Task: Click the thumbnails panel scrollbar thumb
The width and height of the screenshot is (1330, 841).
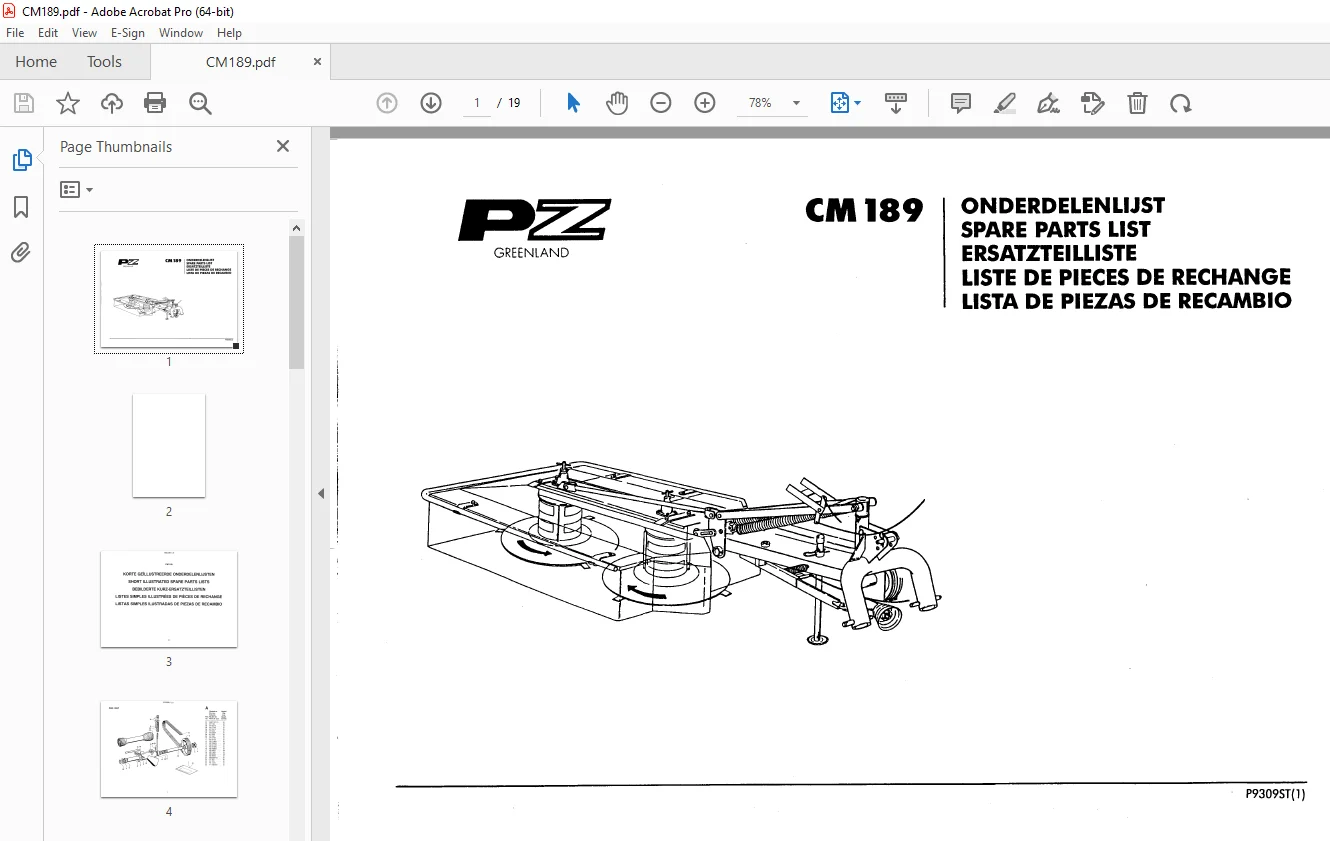Action: 297,302
